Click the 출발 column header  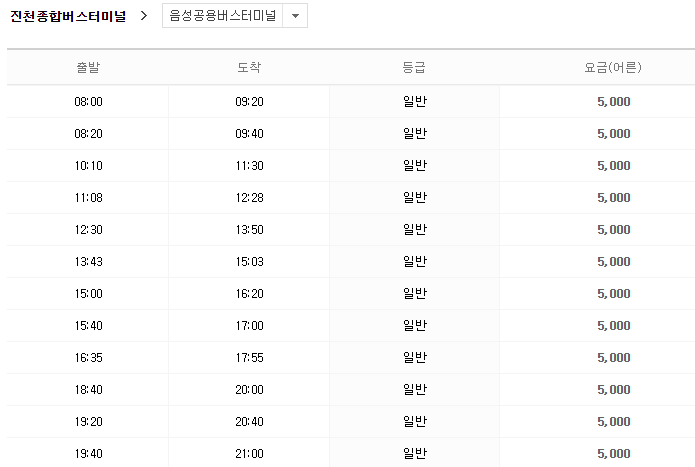[88, 67]
